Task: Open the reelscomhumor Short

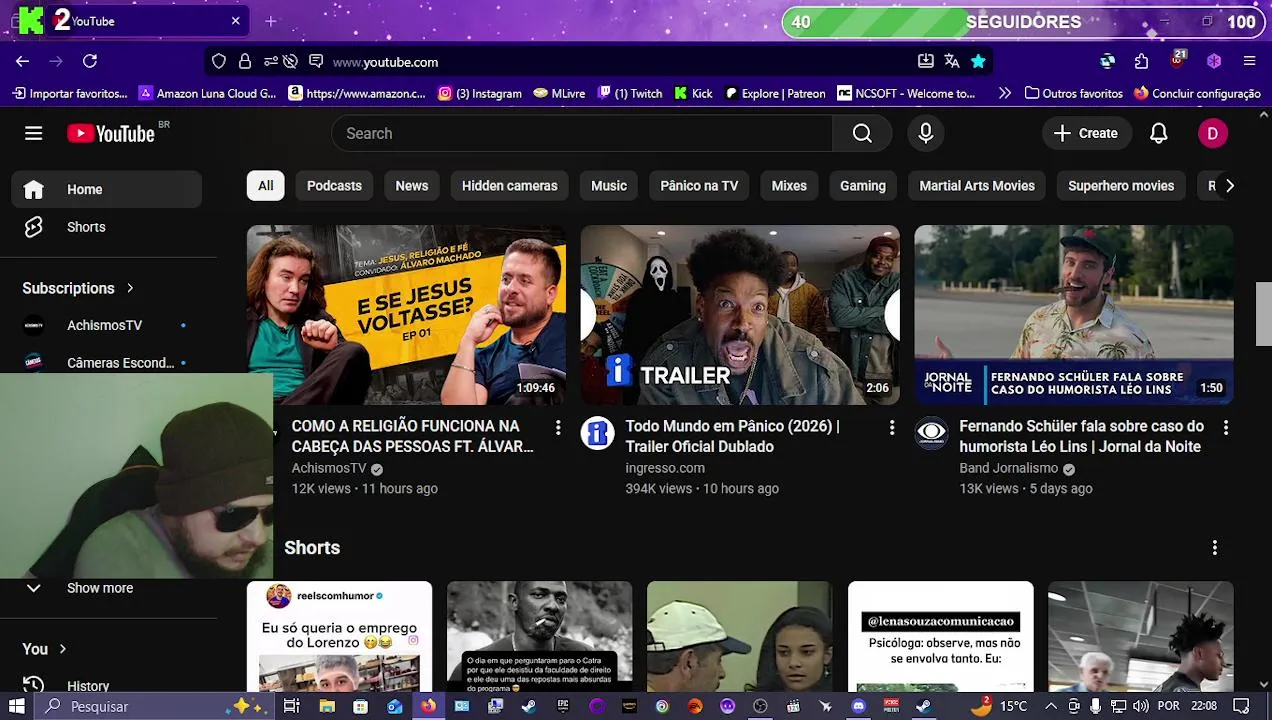Action: point(340,636)
